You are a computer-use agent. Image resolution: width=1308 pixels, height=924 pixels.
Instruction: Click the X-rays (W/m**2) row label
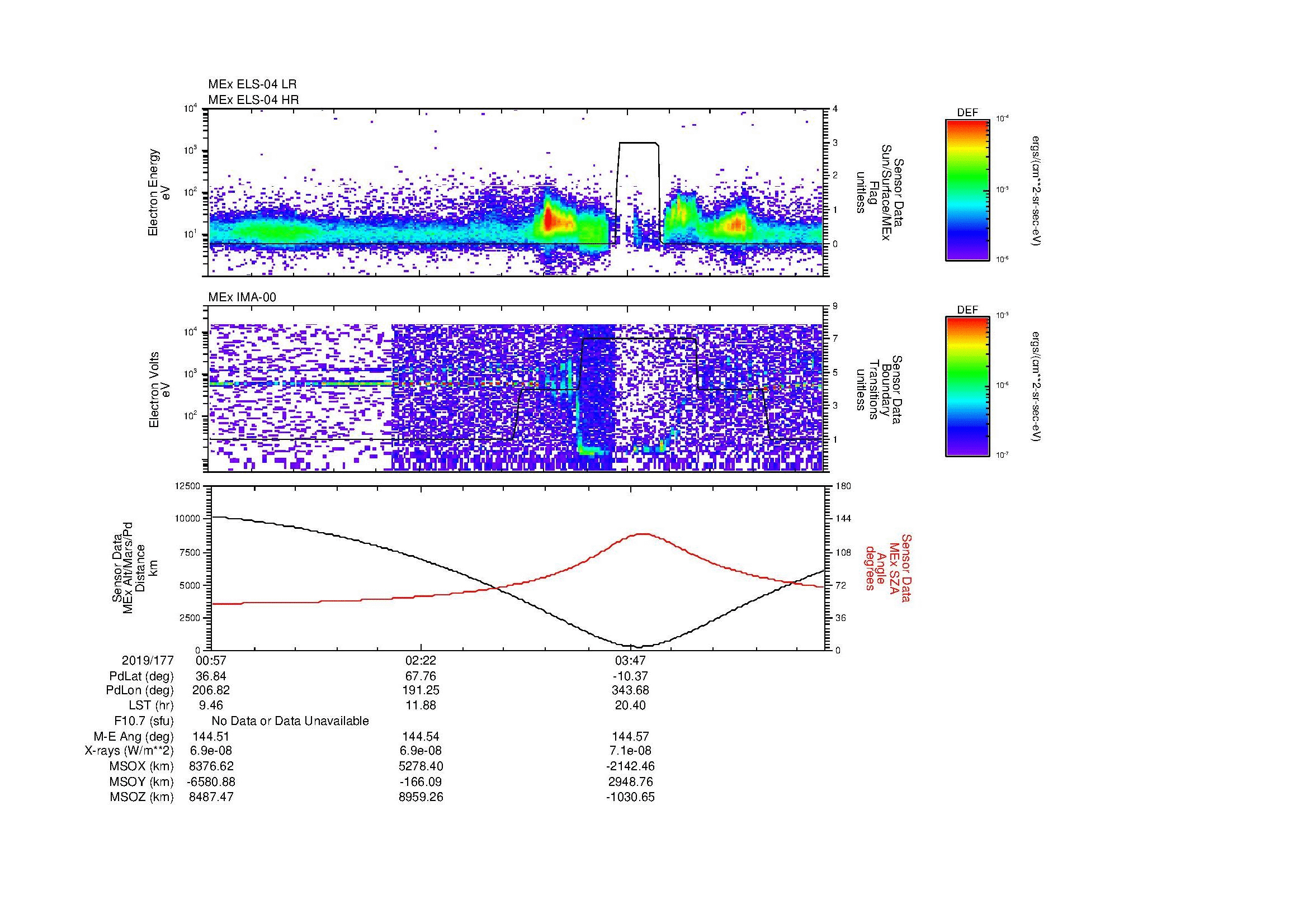coord(129,751)
